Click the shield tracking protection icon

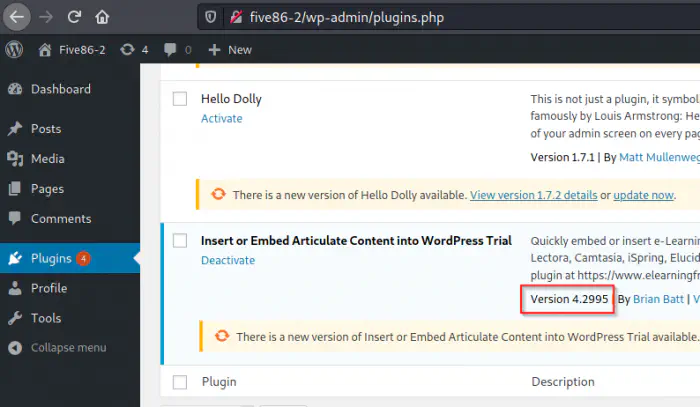[210, 17]
